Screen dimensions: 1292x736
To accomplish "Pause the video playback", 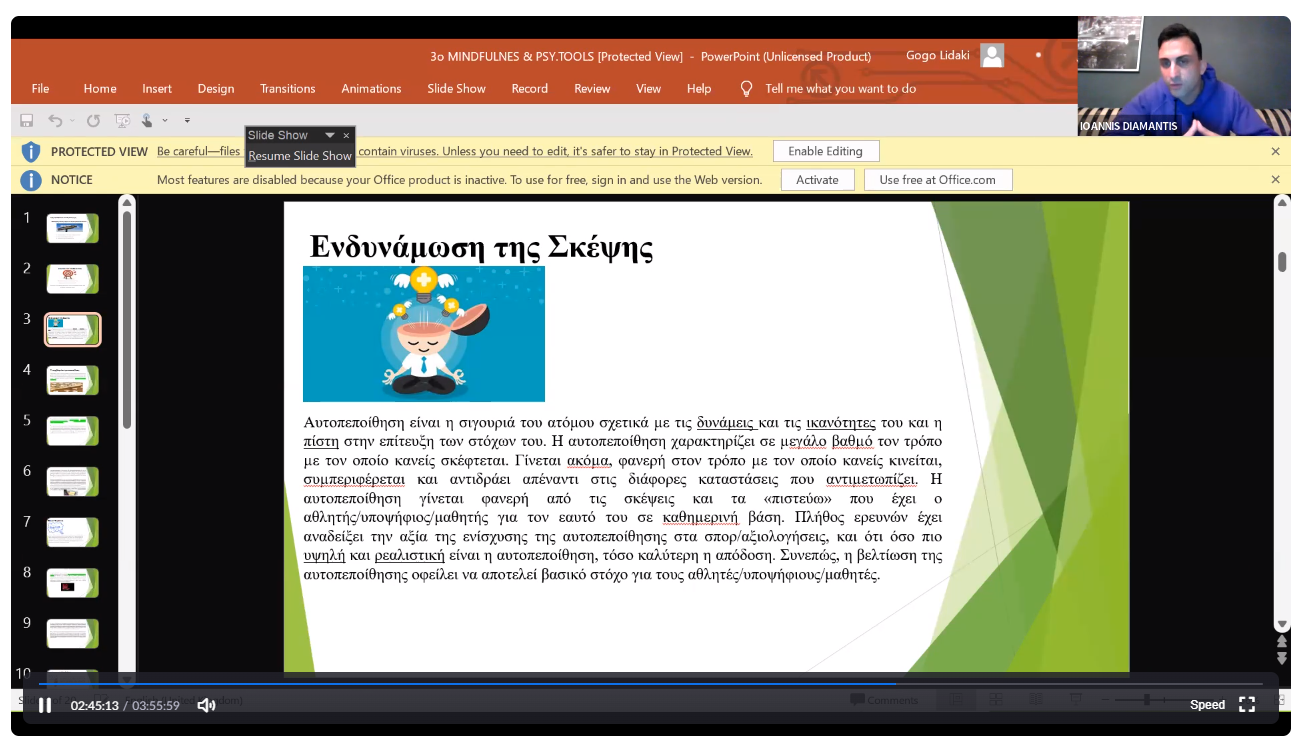I will [x=45, y=705].
